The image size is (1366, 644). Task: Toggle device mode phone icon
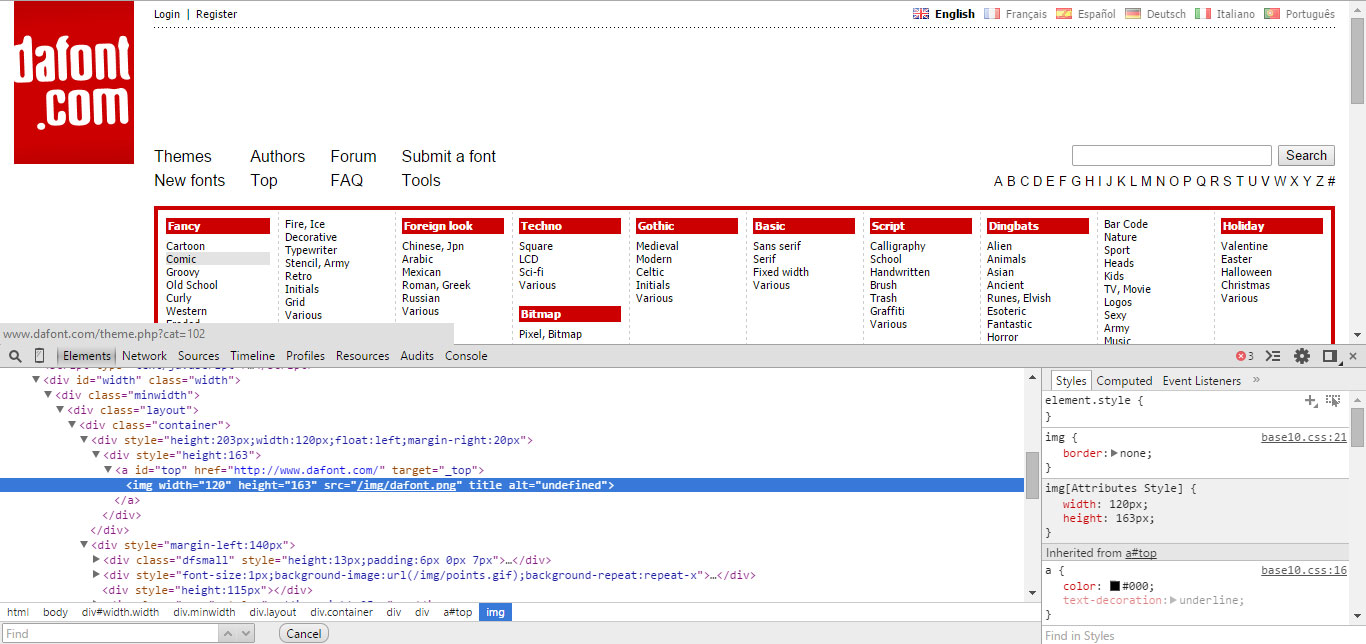click(x=40, y=356)
